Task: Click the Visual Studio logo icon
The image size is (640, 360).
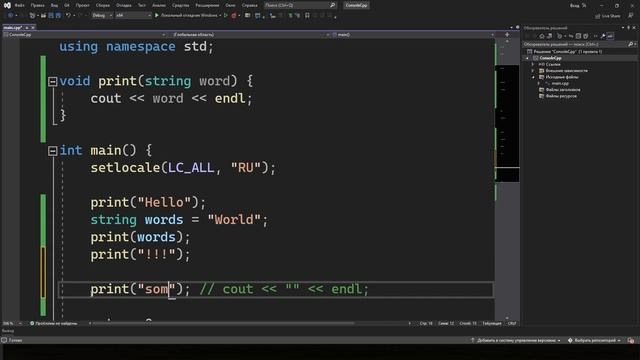Action: (7, 5)
